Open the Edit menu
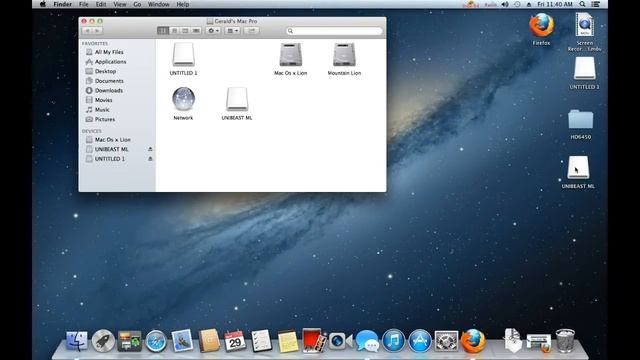 (x=101, y=4)
